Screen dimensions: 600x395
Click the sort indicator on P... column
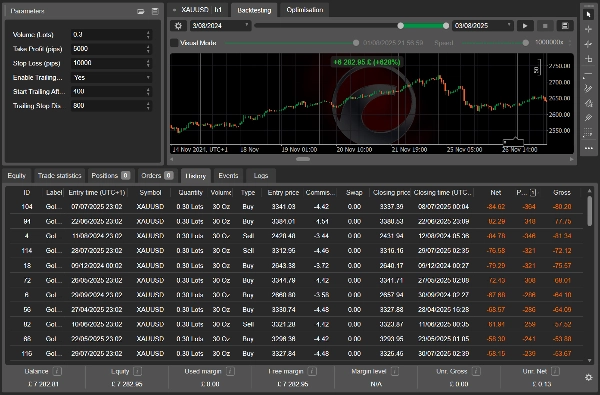click(x=533, y=193)
